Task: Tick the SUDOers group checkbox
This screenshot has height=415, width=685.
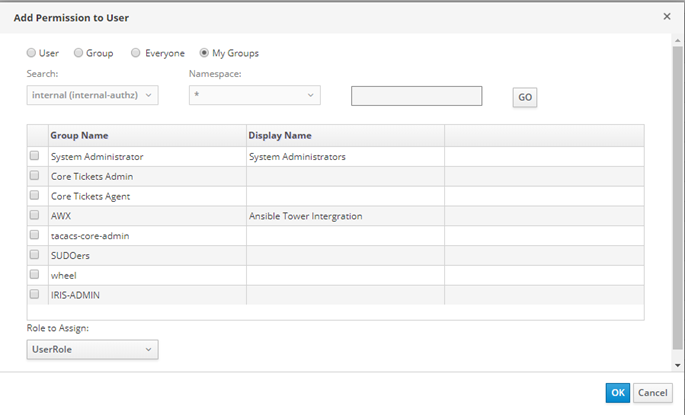Action: [35, 255]
